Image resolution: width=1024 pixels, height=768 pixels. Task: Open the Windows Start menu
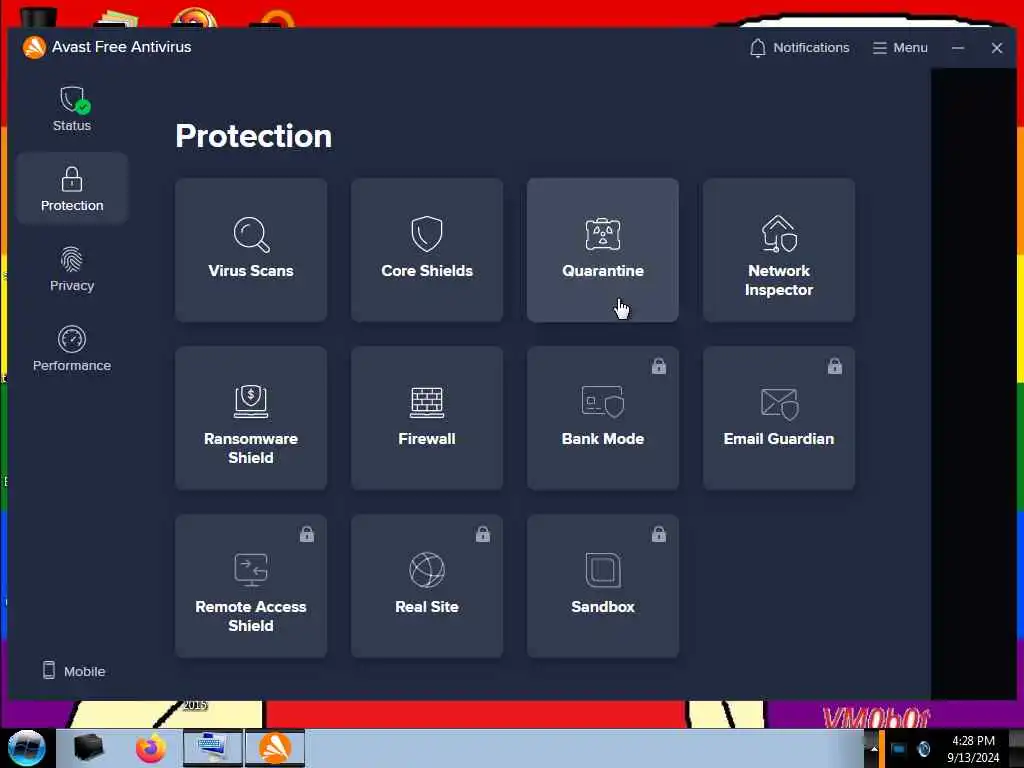[x=27, y=748]
